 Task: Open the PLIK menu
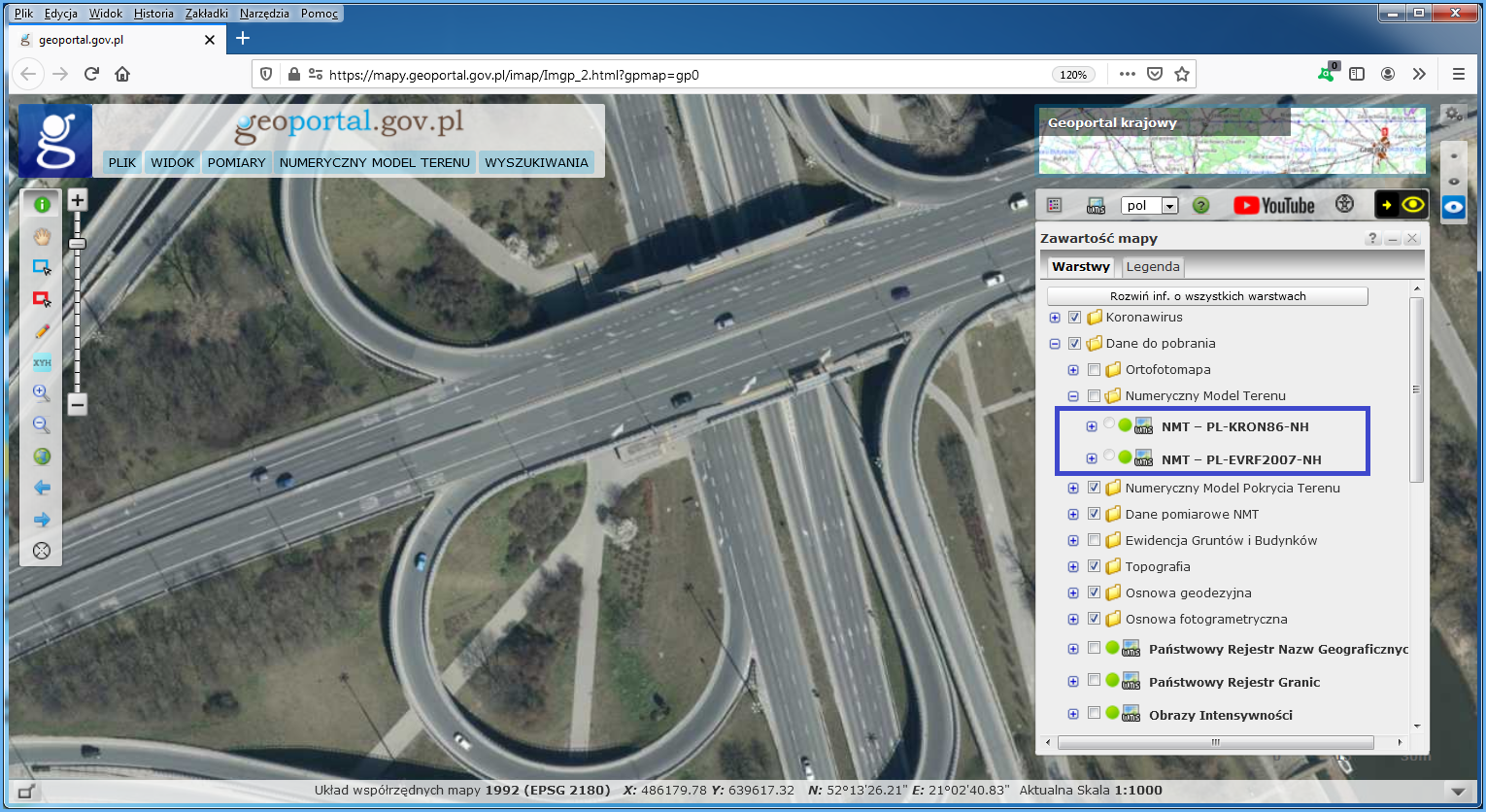[x=122, y=162]
